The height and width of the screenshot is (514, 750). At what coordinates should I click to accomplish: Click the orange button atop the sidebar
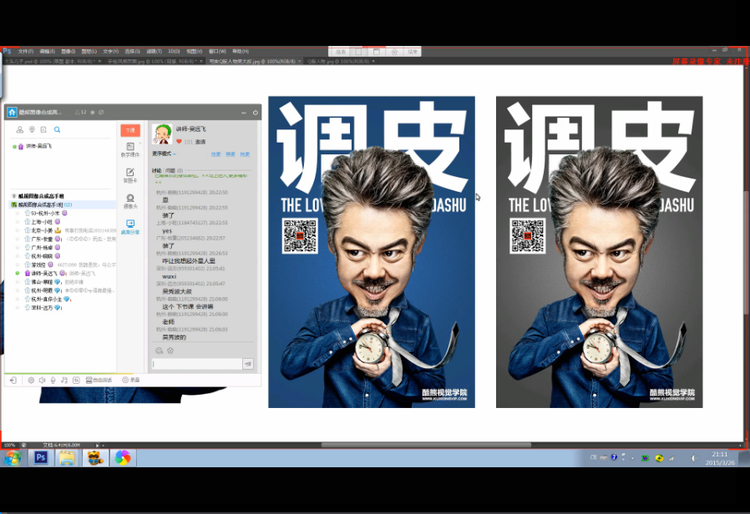pyautogui.click(x=130, y=130)
